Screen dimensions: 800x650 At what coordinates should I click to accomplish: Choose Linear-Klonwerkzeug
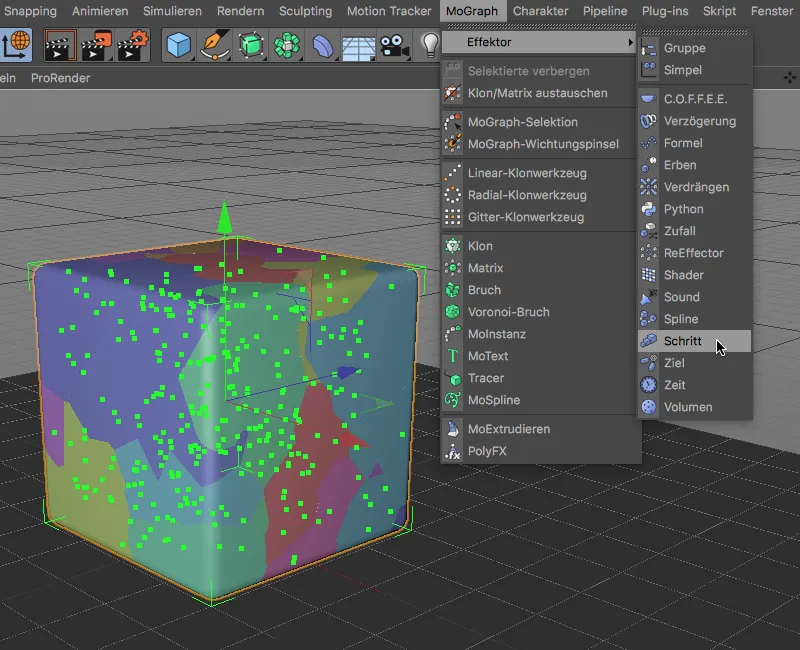539,173
